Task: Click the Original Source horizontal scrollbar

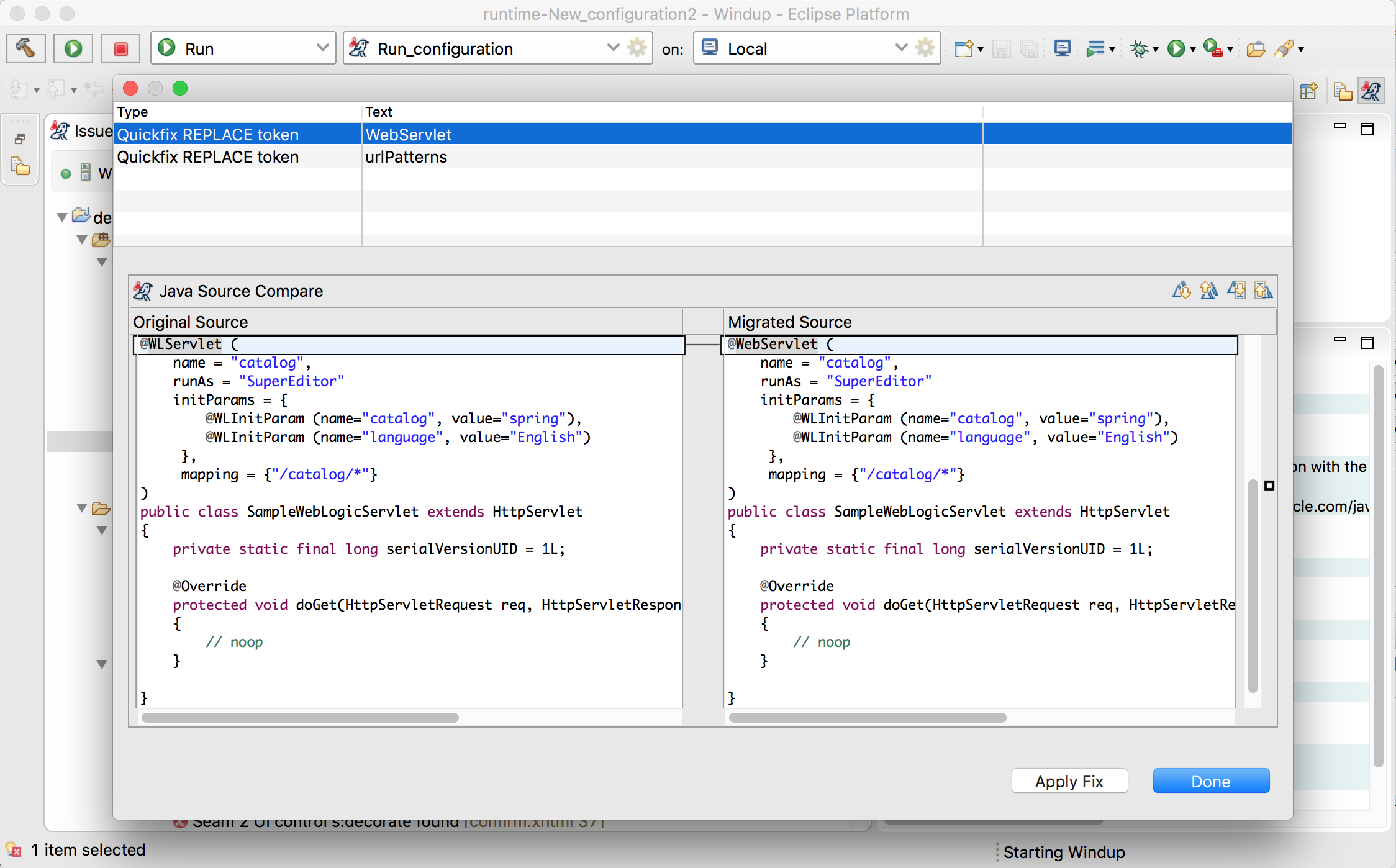Action: click(300, 718)
